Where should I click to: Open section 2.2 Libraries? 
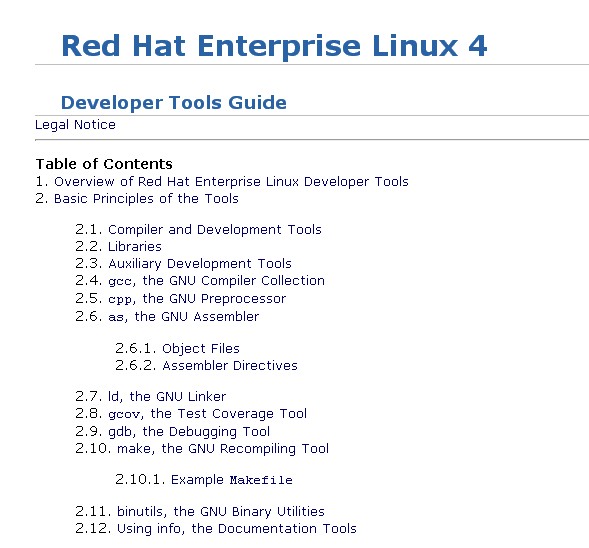tap(134, 247)
